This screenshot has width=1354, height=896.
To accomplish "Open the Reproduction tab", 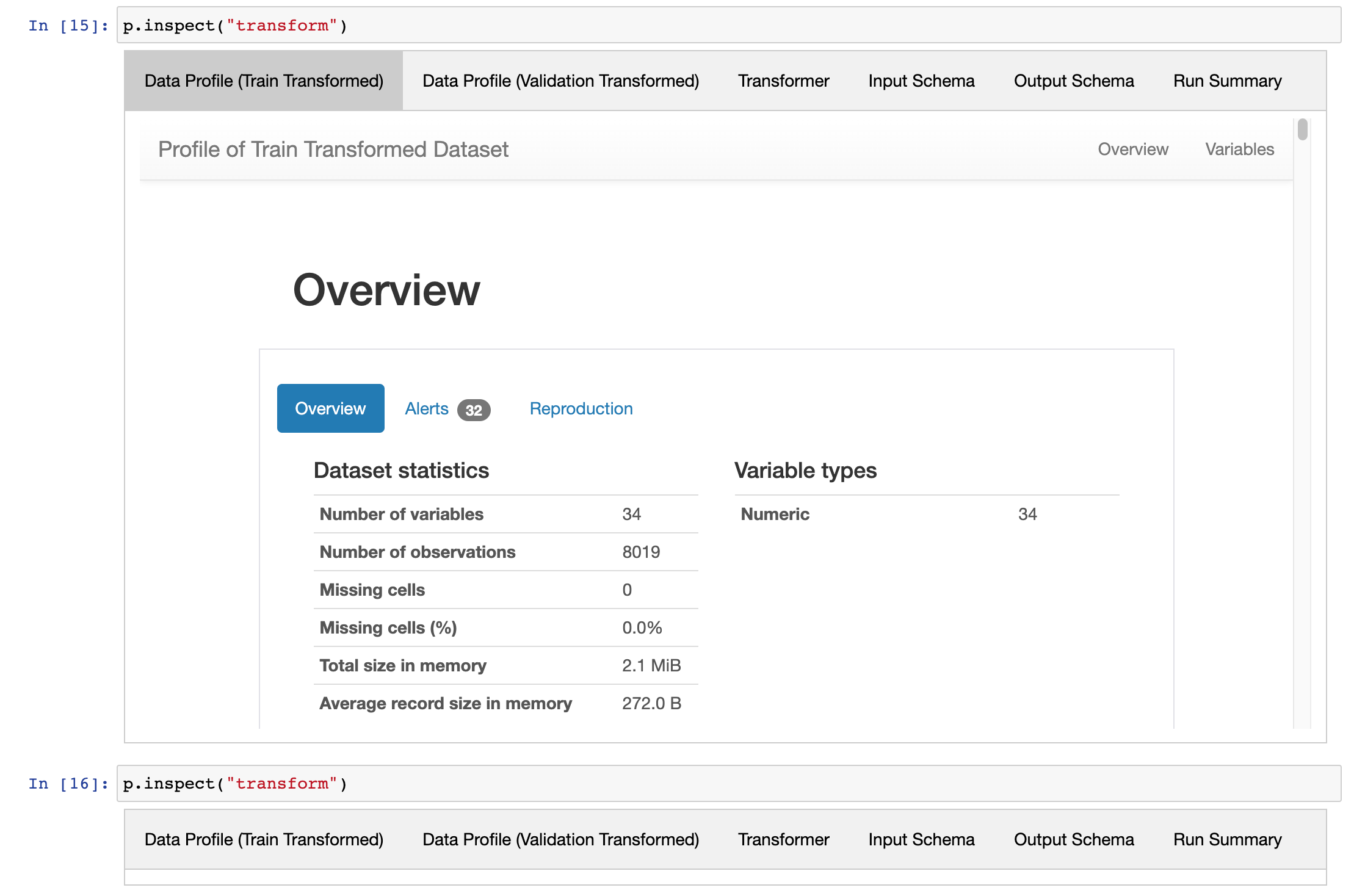I will click(581, 408).
